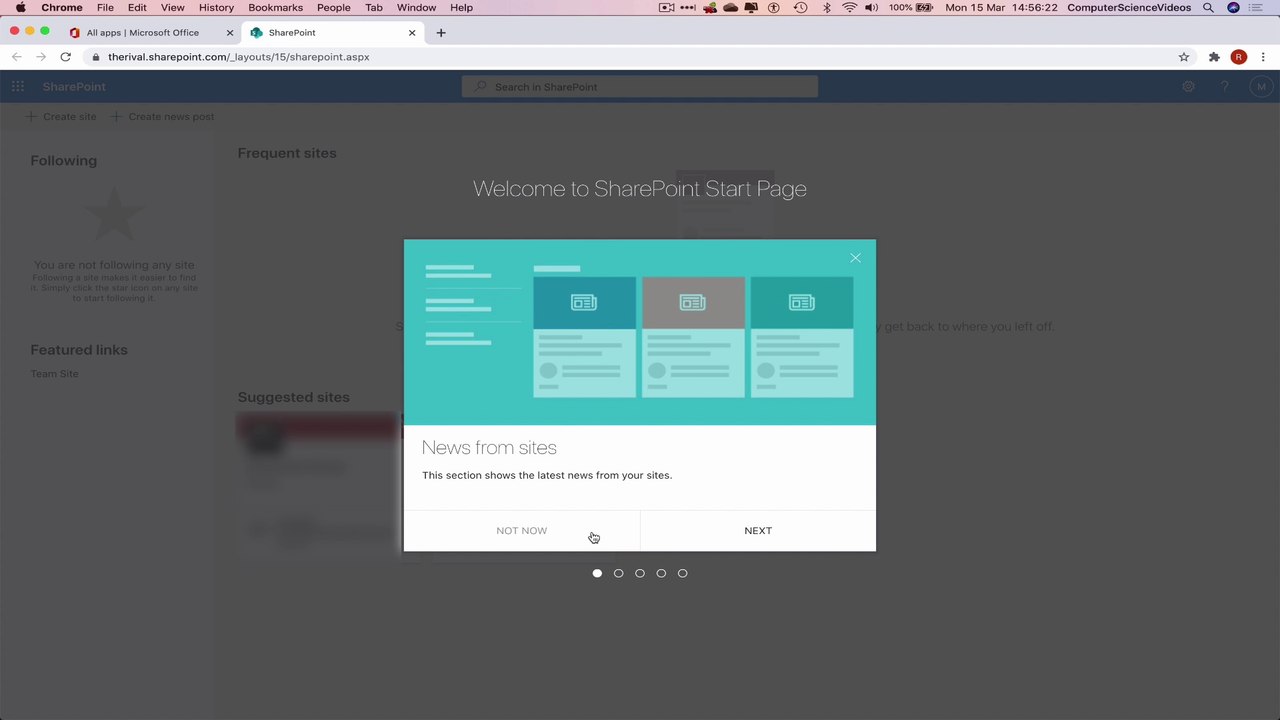Open the People menu
Viewport: 1280px width, 720px height.
[x=334, y=7]
